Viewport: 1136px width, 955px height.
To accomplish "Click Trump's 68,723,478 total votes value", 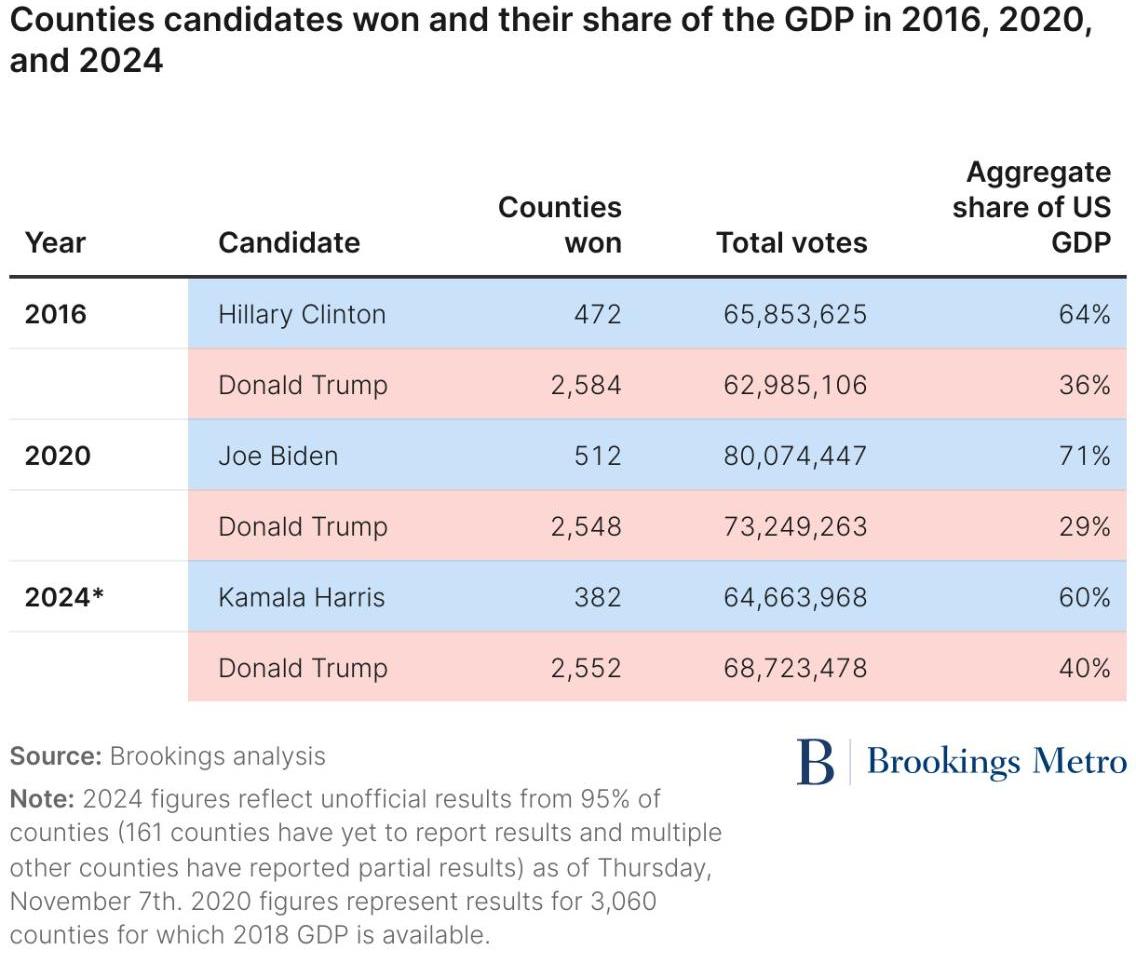I will 795,668.
